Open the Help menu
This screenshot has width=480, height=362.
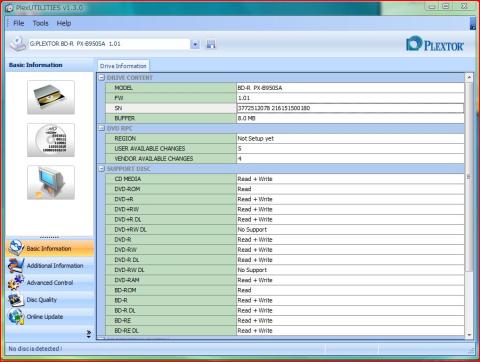point(63,23)
